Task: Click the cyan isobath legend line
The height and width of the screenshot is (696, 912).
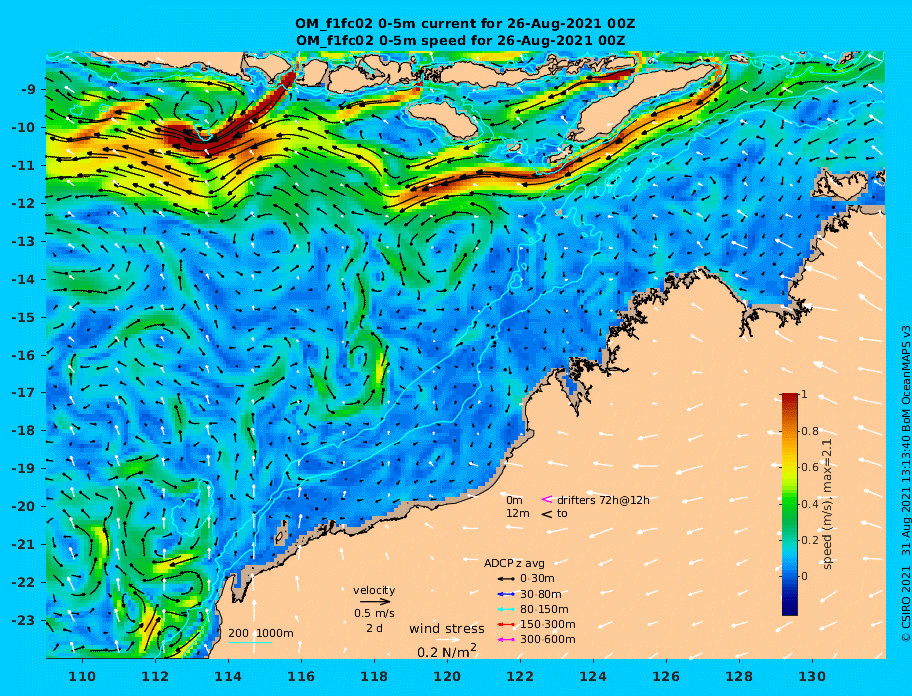Action: [x=250, y=643]
